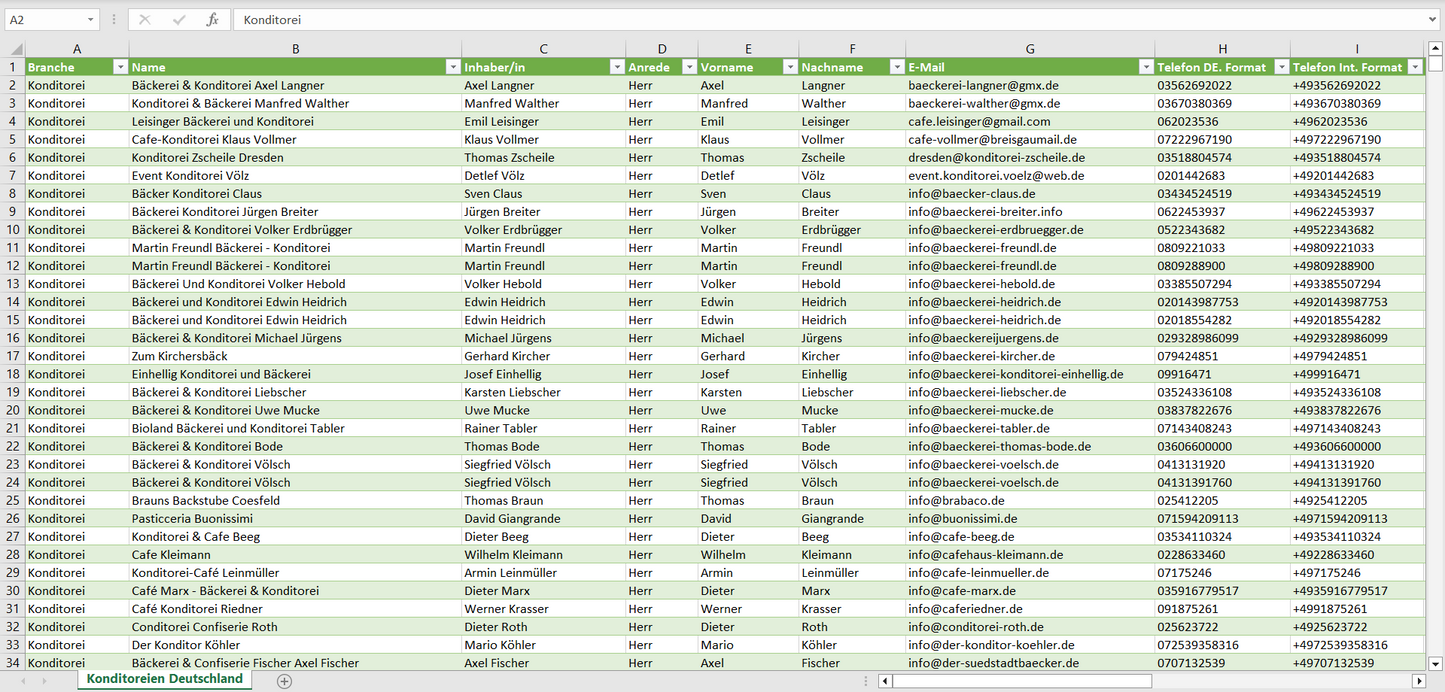Open the E-Mail column filter dropdown
This screenshot has height=692, width=1445.
point(1145,67)
